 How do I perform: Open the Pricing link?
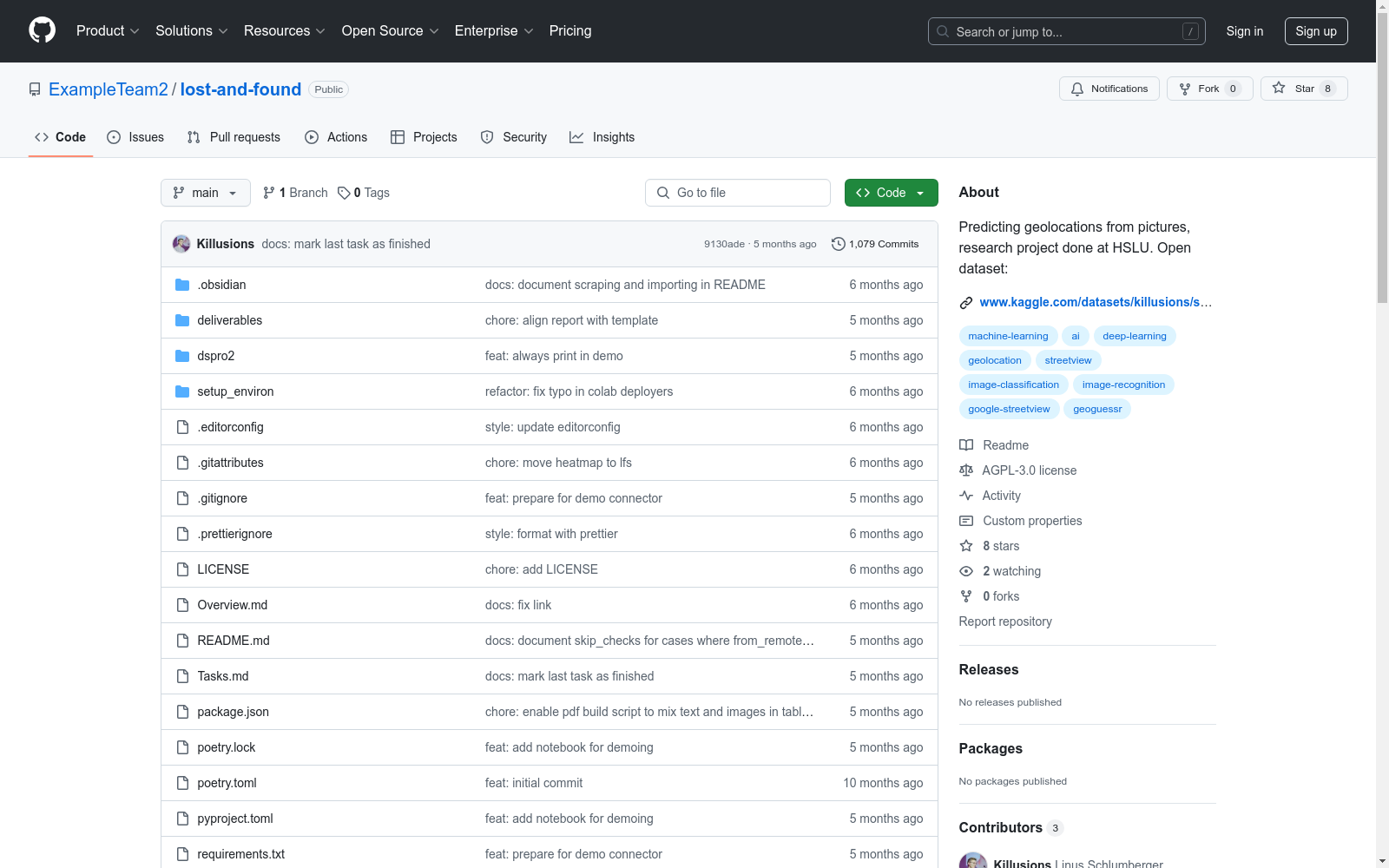(570, 31)
